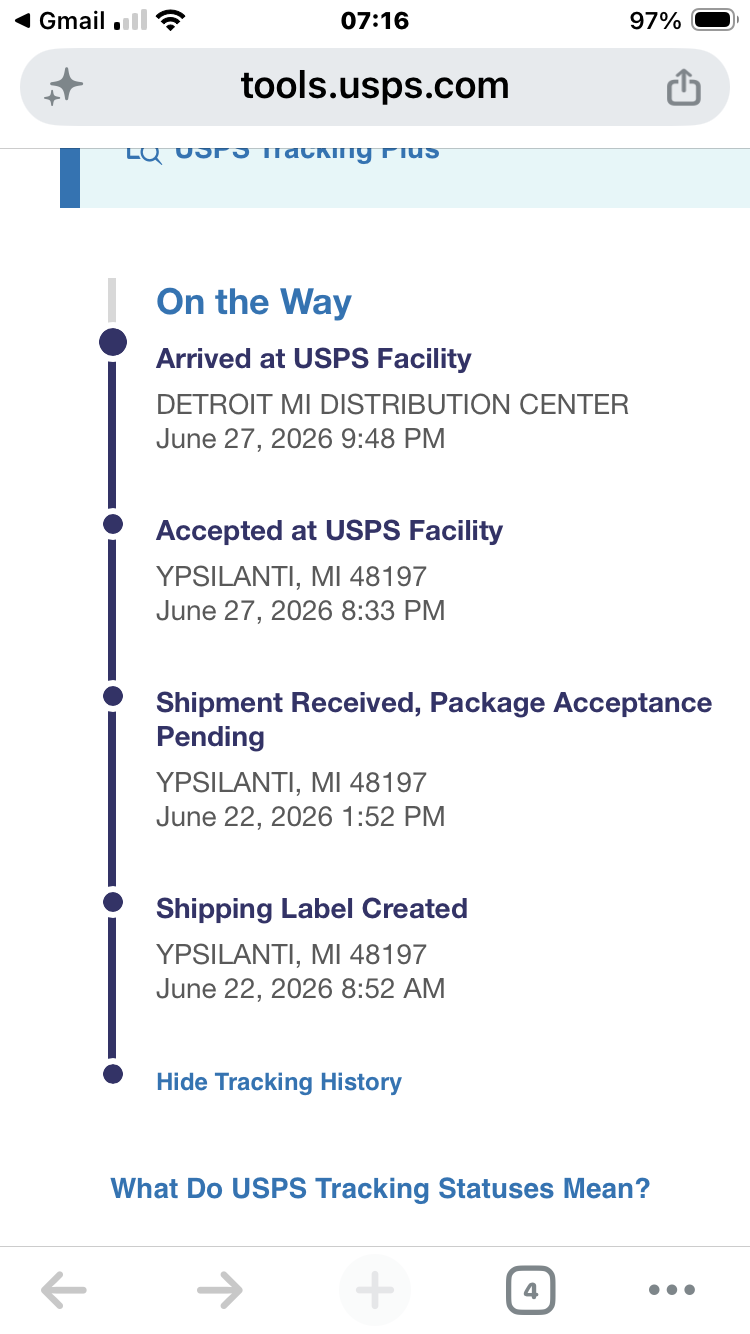The width and height of the screenshot is (750, 1334).
Task: Go back with the left arrow icon
Action: (x=64, y=1290)
